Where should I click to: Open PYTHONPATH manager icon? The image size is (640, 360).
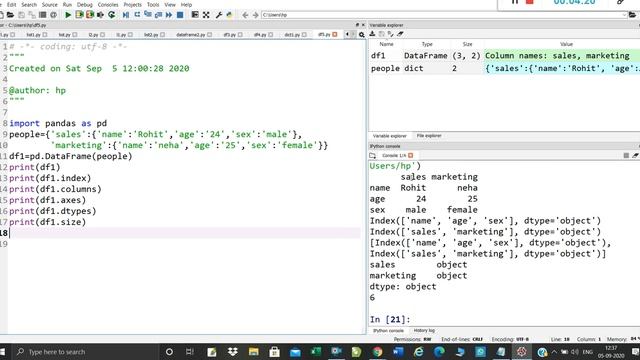click(x=229, y=15)
